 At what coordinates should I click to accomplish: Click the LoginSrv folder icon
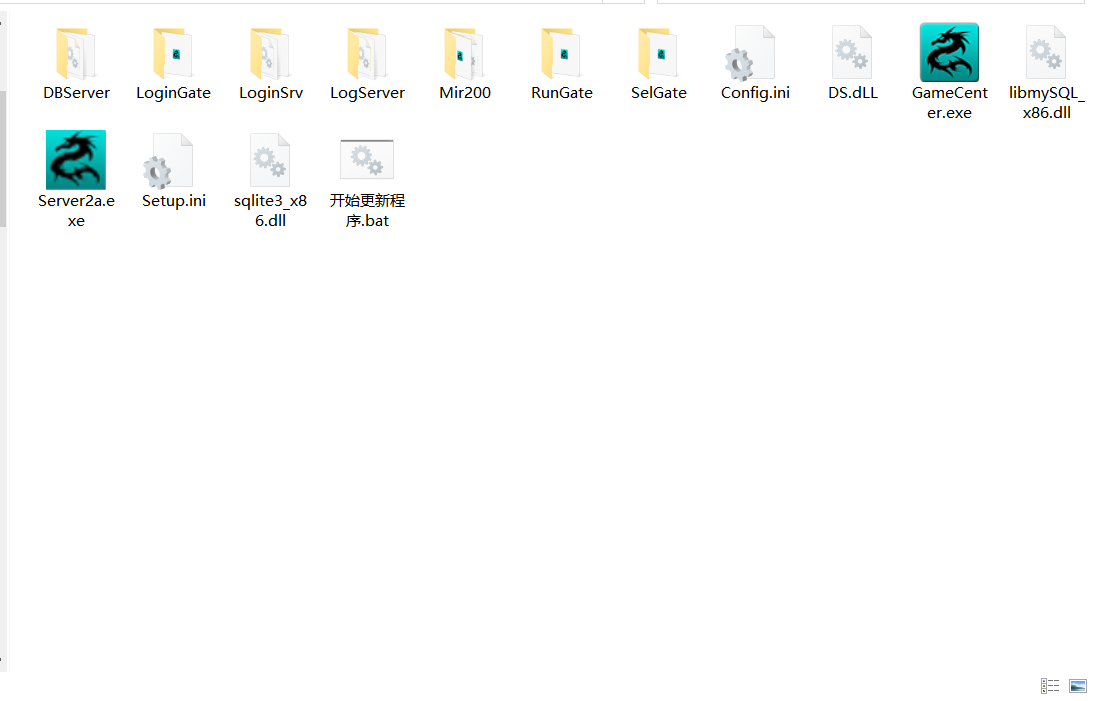[x=270, y=53]
